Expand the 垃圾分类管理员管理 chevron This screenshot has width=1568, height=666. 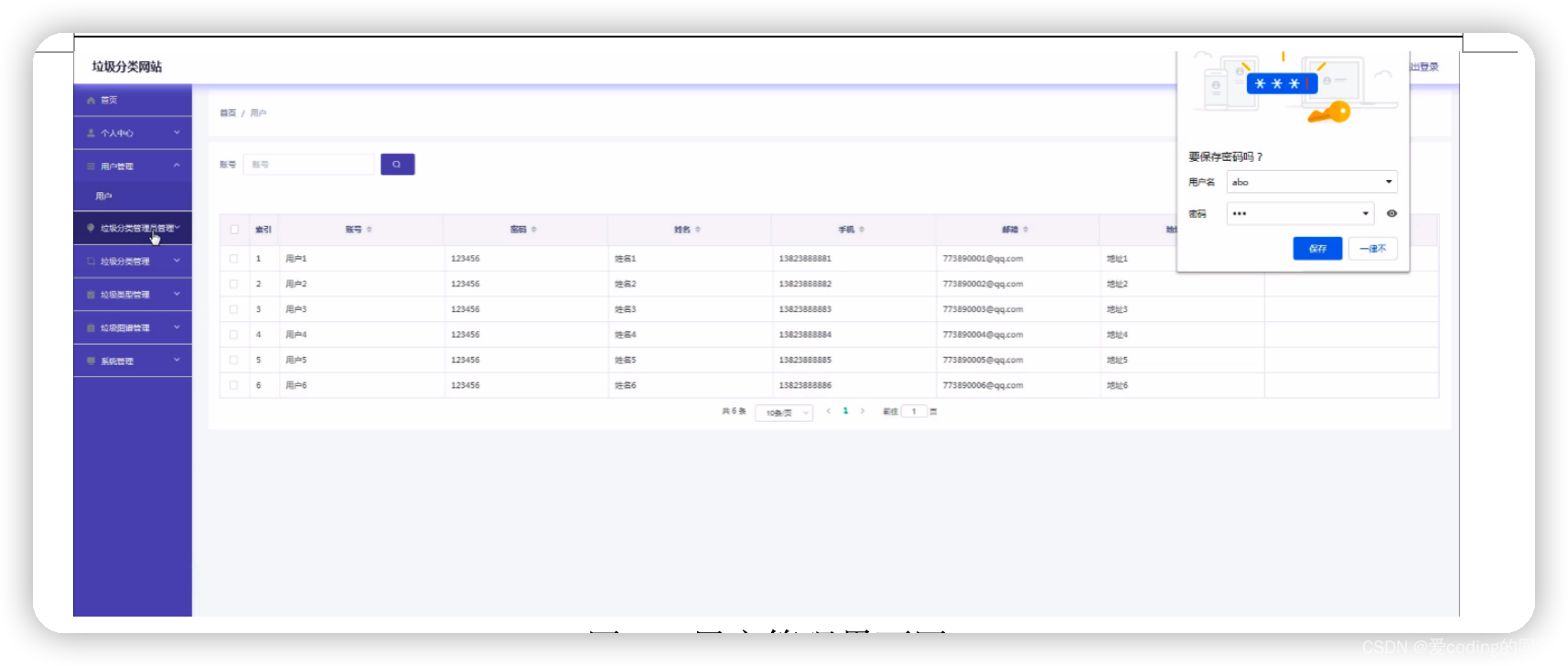177,228
